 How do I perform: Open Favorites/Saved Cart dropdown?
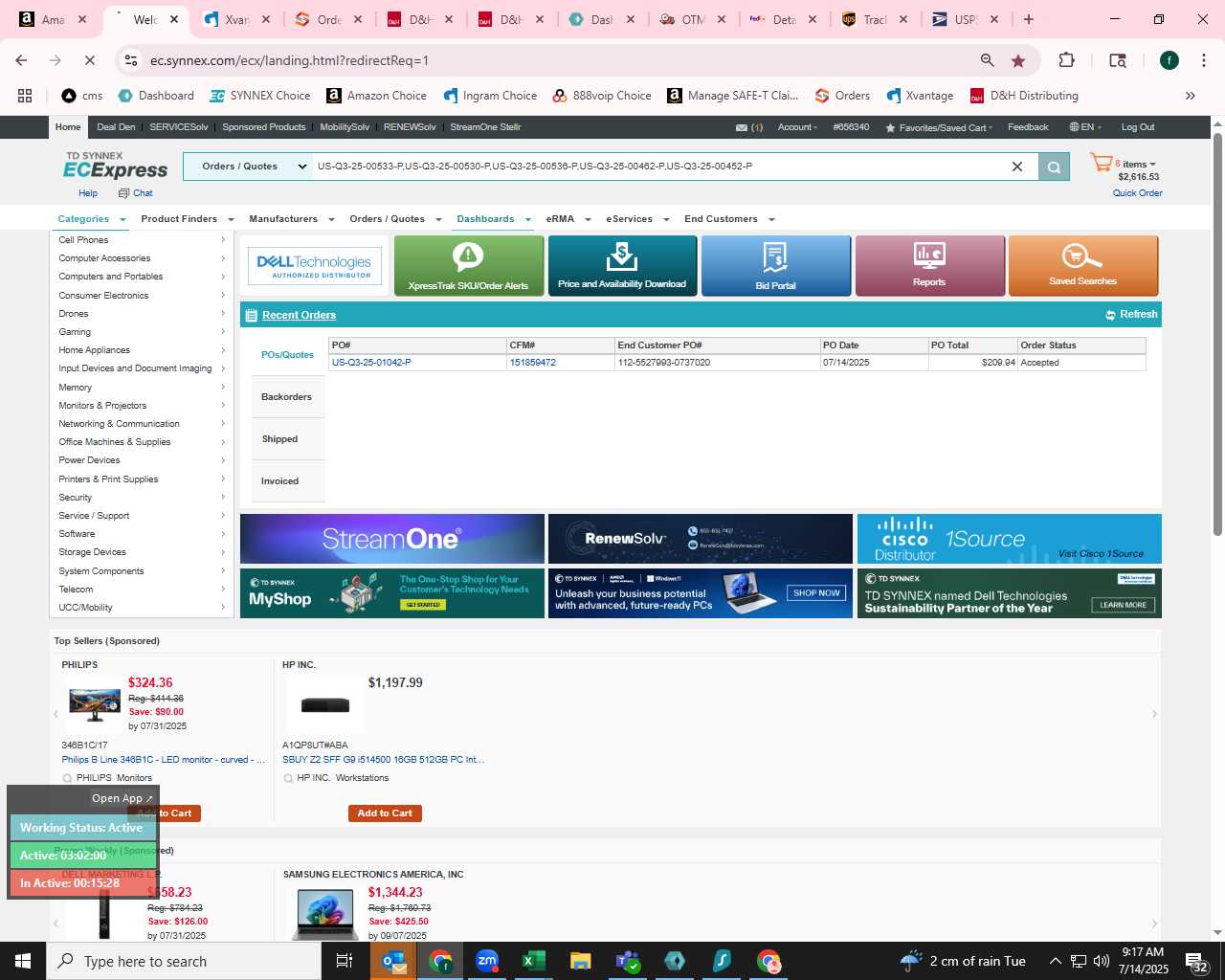939,127
